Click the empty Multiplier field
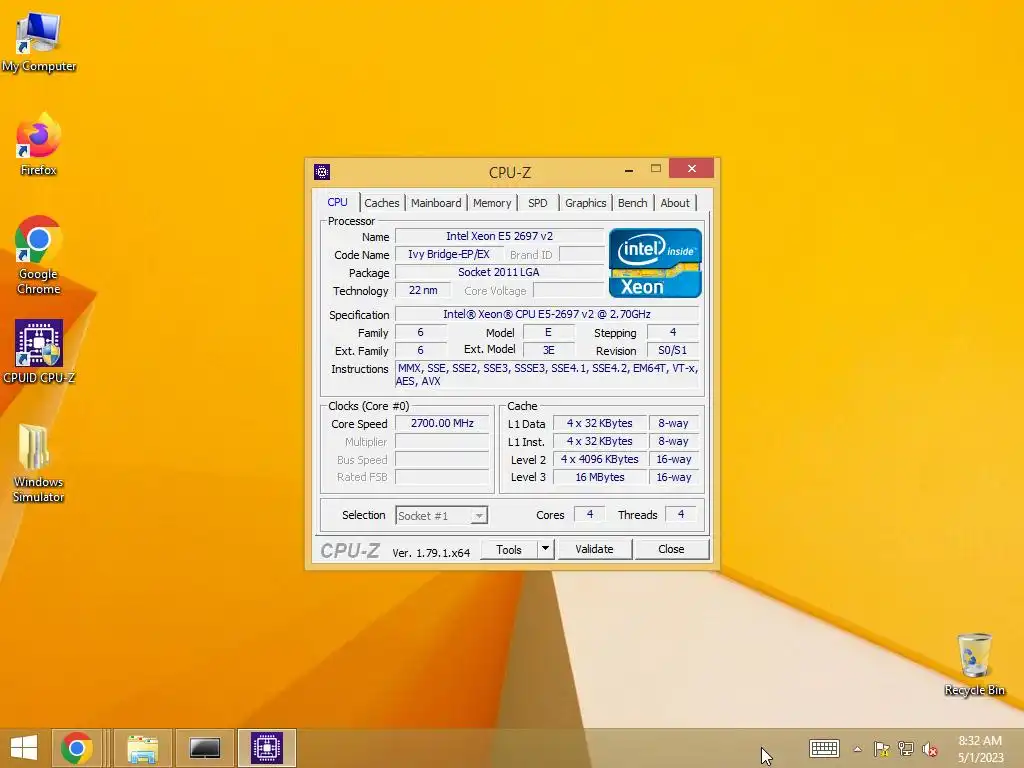Image resolution: width=1024 pixels, height=768 pixels. tap(442, 441)
